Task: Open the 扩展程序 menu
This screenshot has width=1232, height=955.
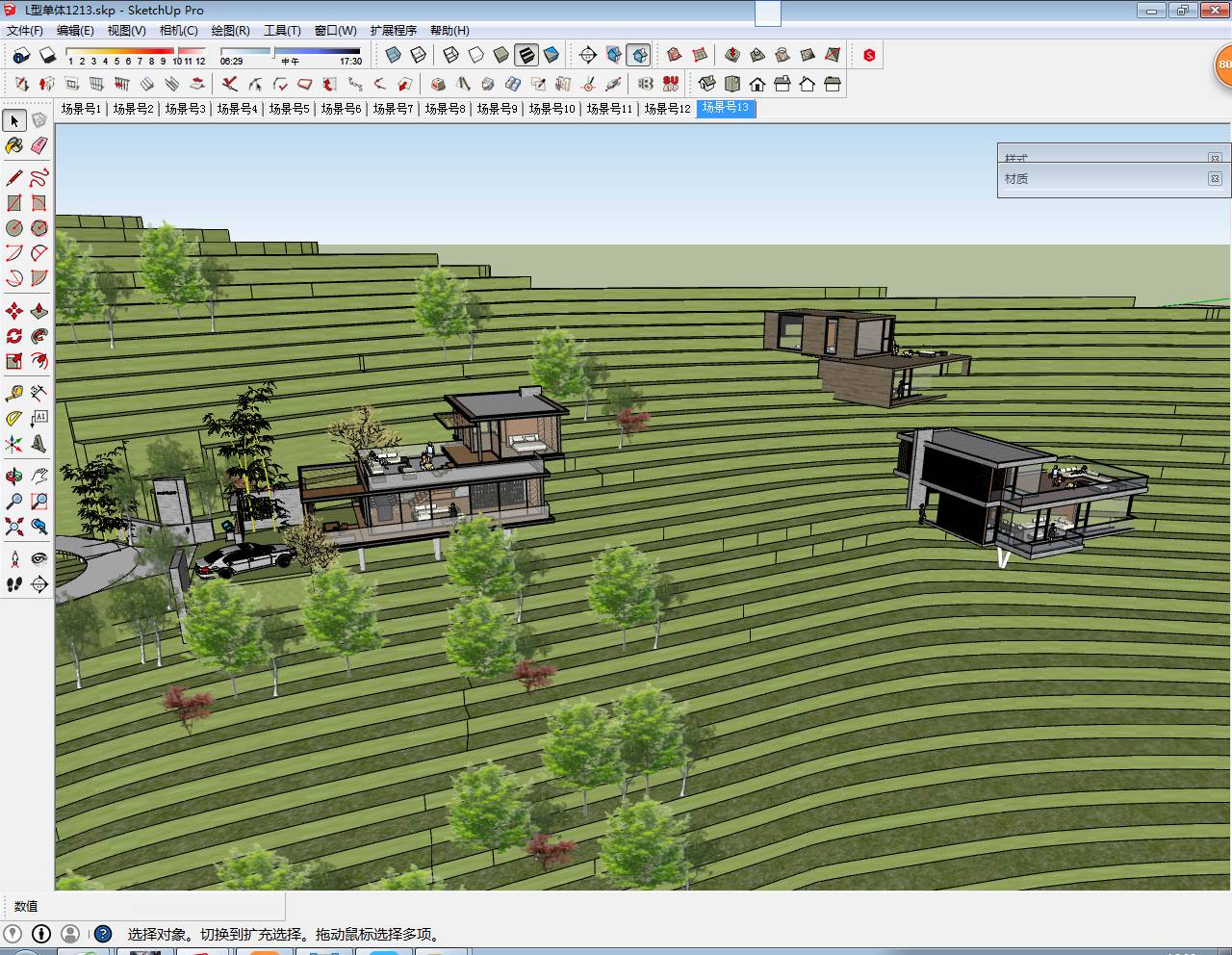Action: coord(394,31)
